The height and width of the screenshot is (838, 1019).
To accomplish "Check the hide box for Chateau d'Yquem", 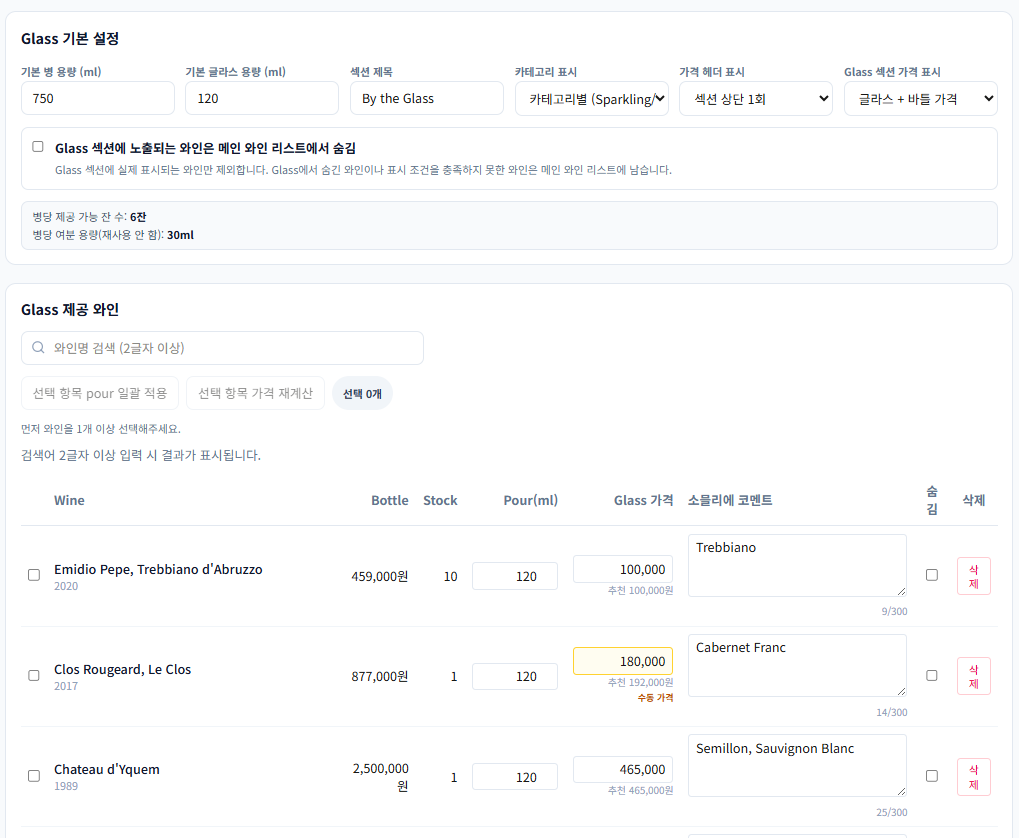I will [x=931, y=776].
